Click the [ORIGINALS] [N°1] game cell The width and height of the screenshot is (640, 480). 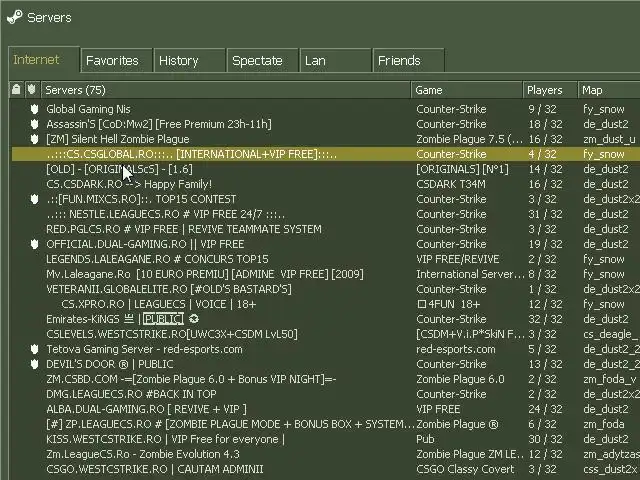point(462,169)
